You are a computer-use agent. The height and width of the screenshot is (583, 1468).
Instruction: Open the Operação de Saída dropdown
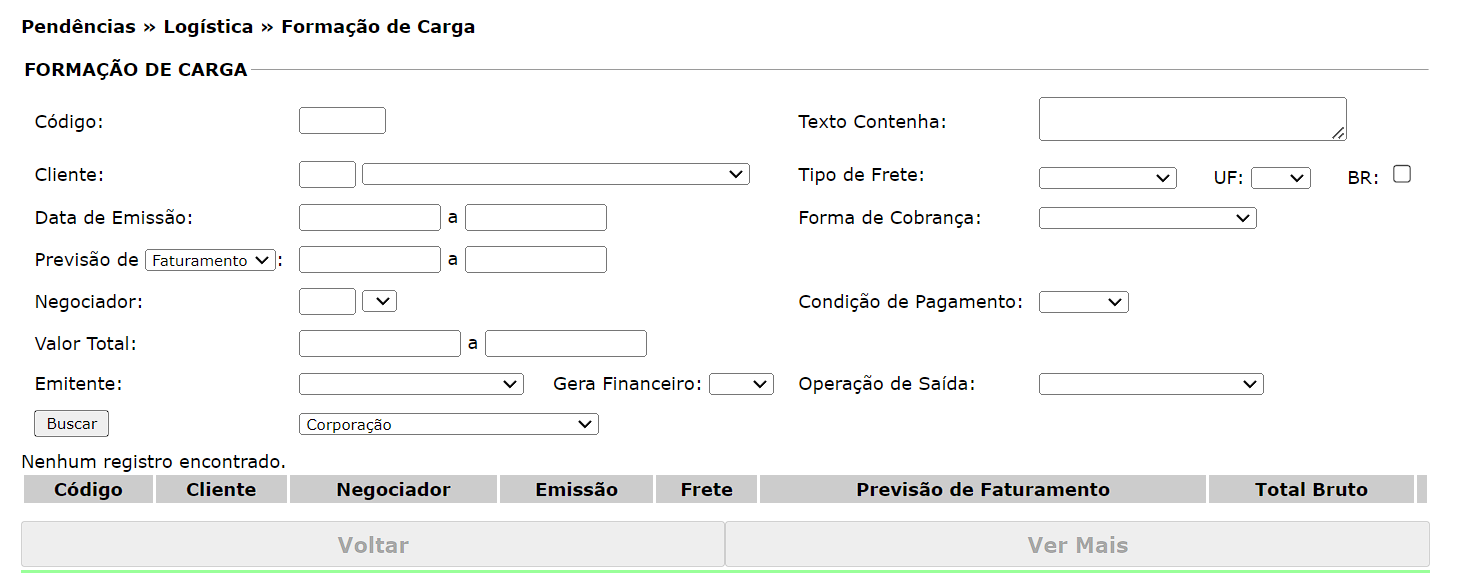1151,384
